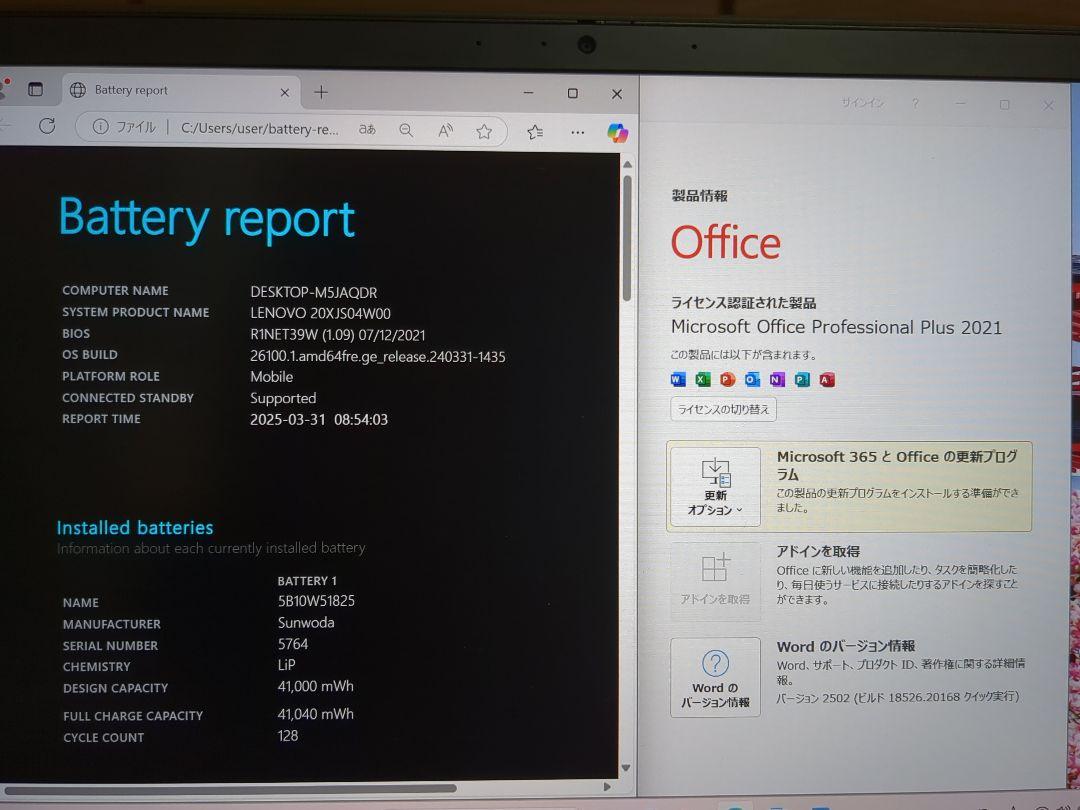Click the Platform Role value Mobile
Viewport: 1080px width, 810px height.
click(x=271, y=377)
